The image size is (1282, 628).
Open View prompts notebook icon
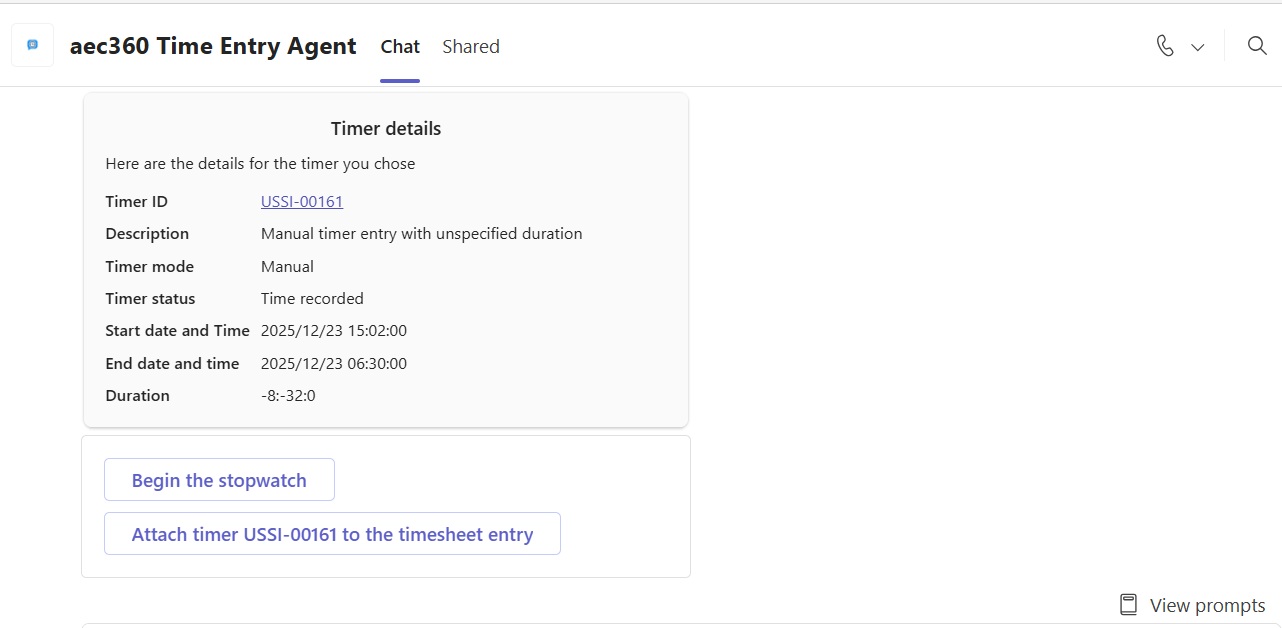(1129, 605)
